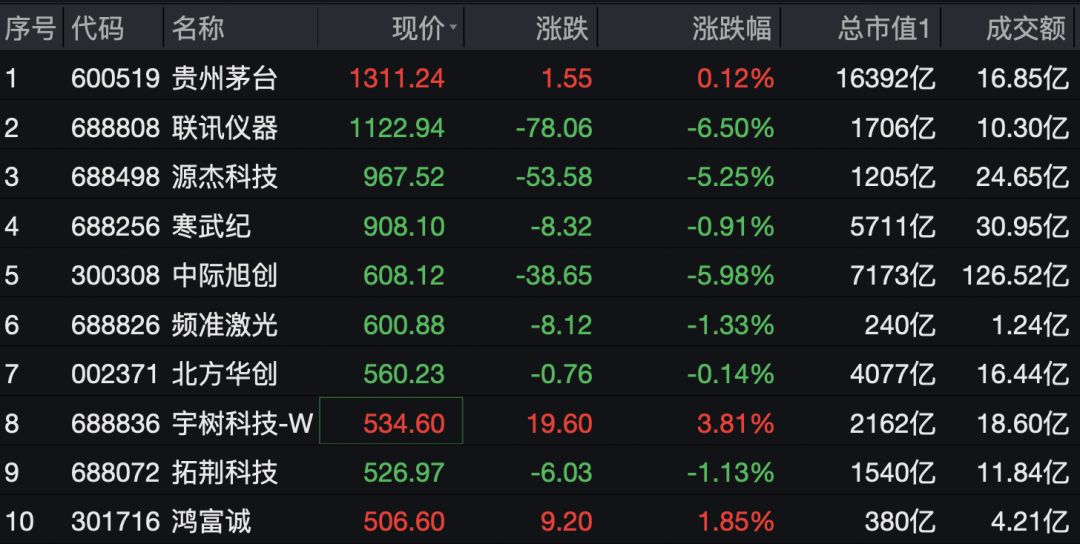1080x544 pixels.
Task: Click turnover 1.24亿
Action: 1030,325
